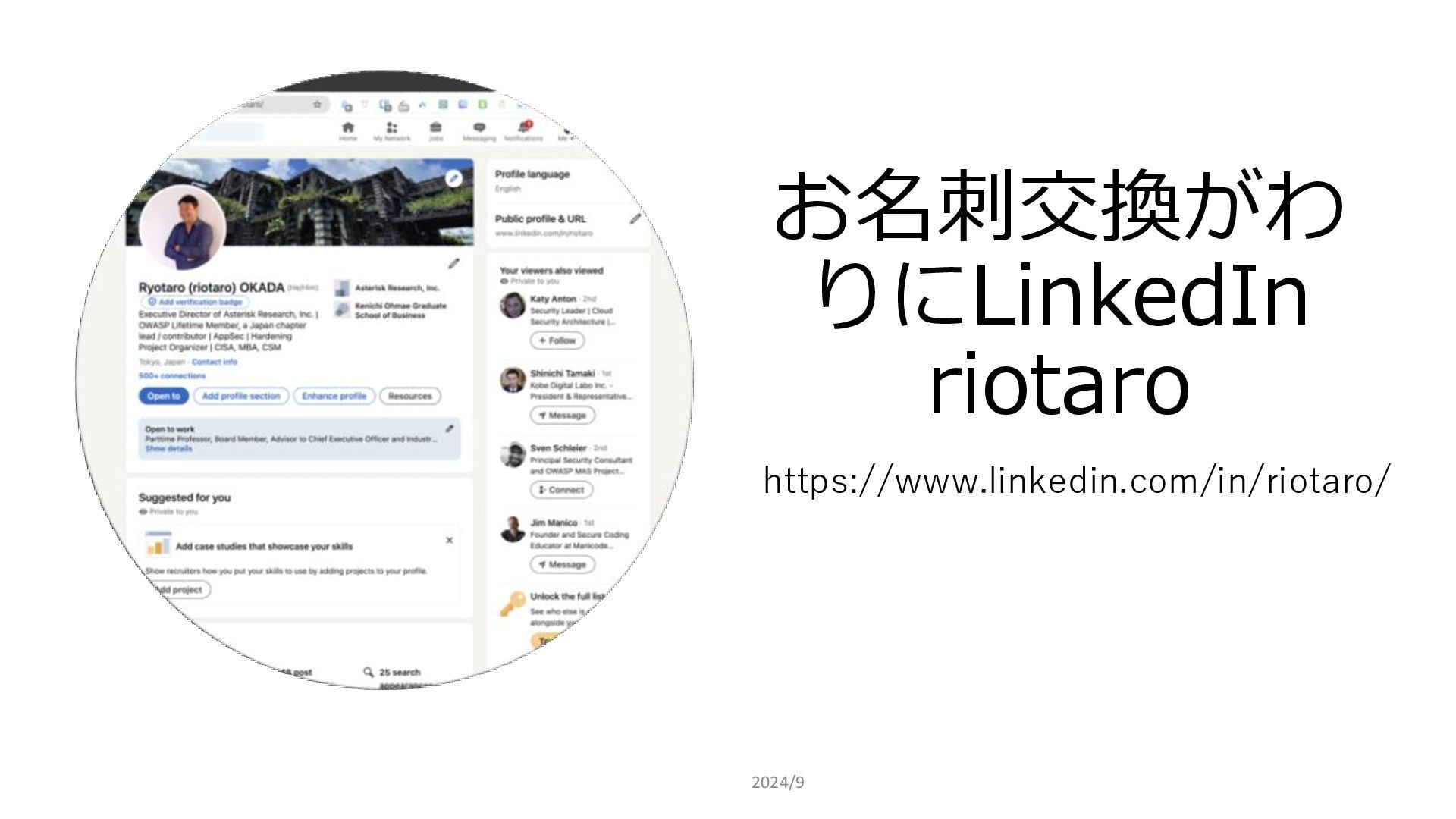Open the Resources button
Viewport: 1456px width, 819px height.
pos(409,396)
